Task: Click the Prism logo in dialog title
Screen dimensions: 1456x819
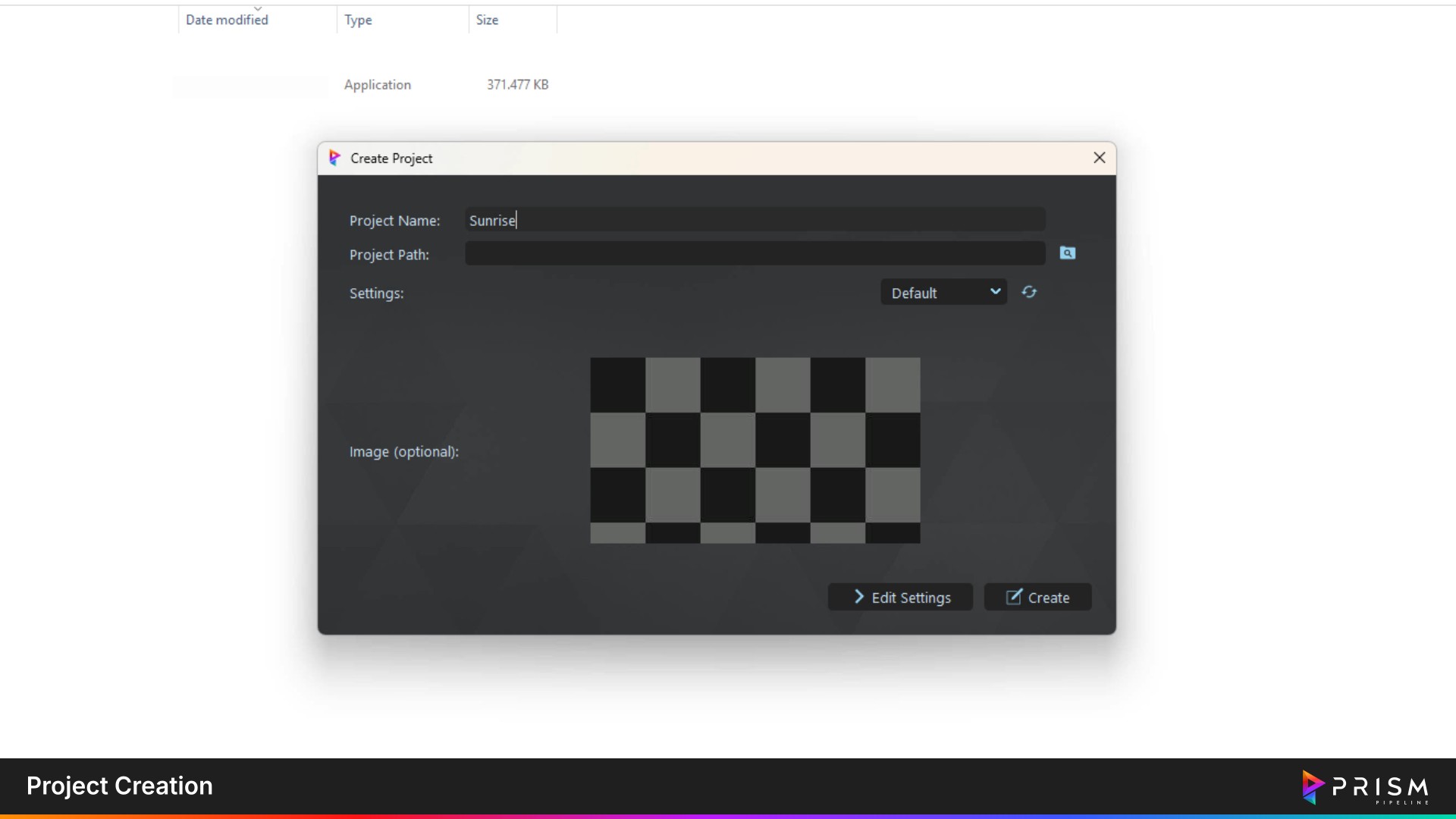Action: point(334,158)
